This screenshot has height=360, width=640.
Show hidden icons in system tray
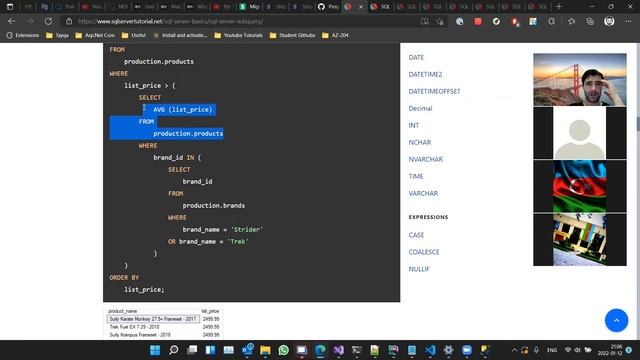[514, 350]
